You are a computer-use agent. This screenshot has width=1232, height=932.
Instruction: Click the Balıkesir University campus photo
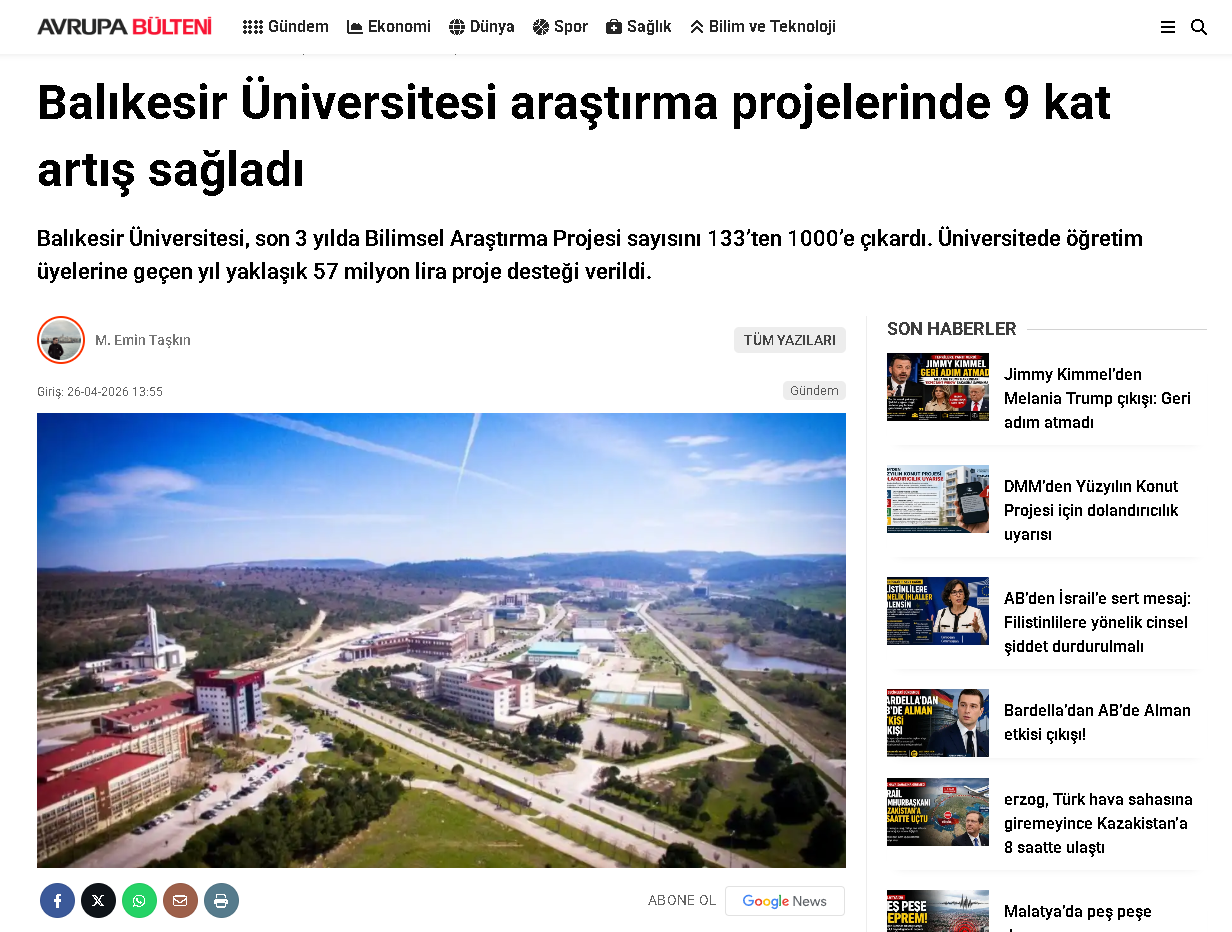441,640
